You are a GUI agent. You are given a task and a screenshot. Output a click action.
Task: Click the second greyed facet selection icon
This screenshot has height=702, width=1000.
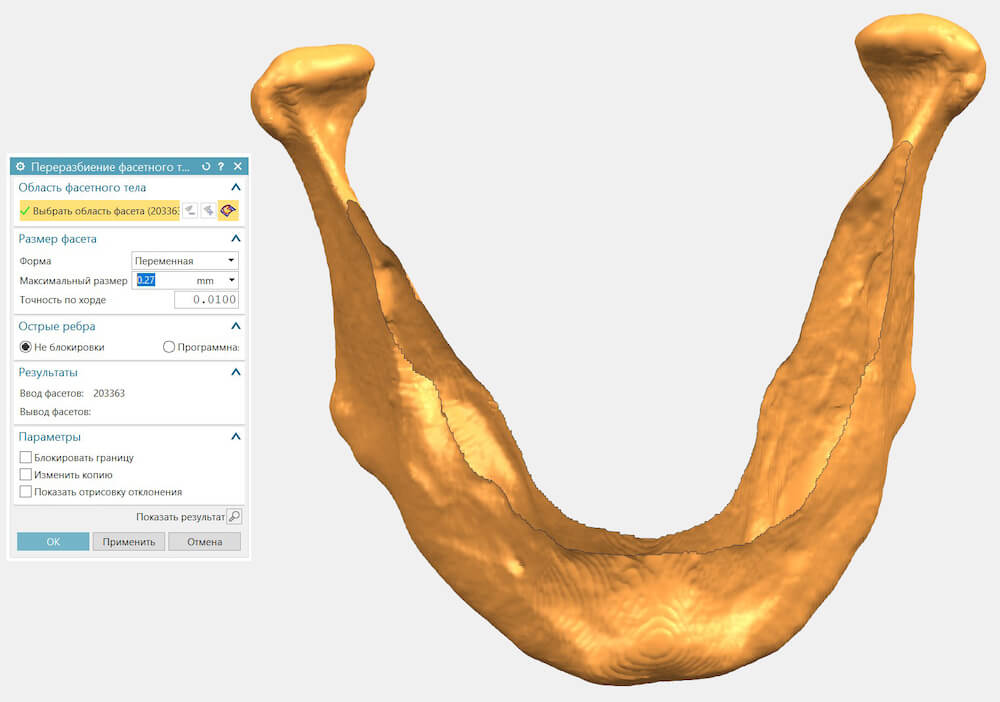(208, 210)
